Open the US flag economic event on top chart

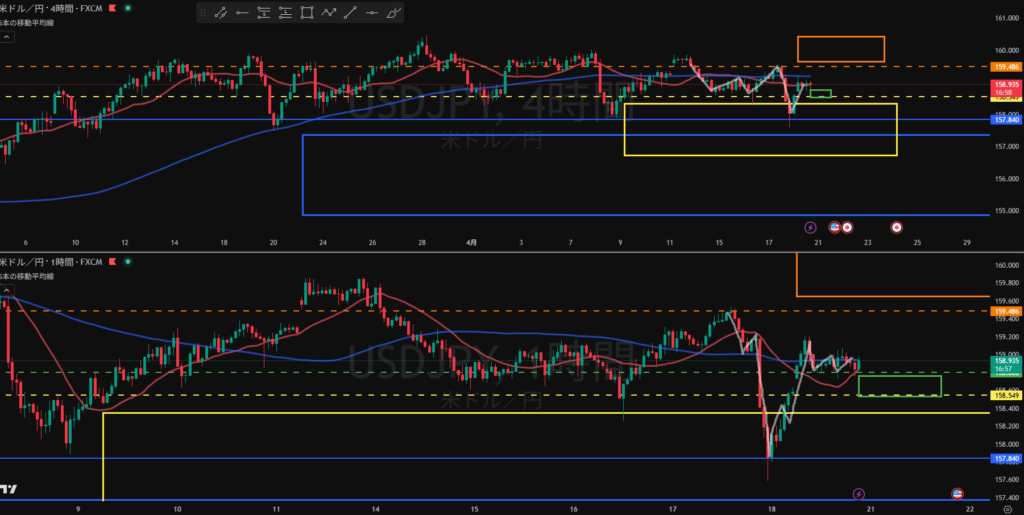point(834,227)
